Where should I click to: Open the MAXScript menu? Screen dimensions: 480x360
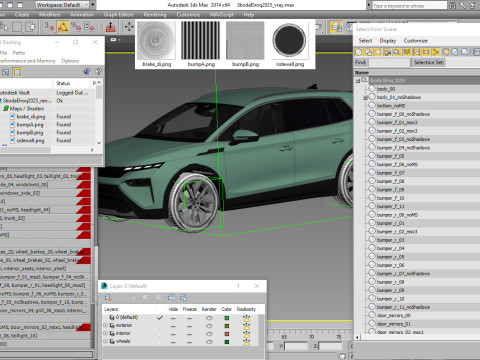tap(221, 15)
